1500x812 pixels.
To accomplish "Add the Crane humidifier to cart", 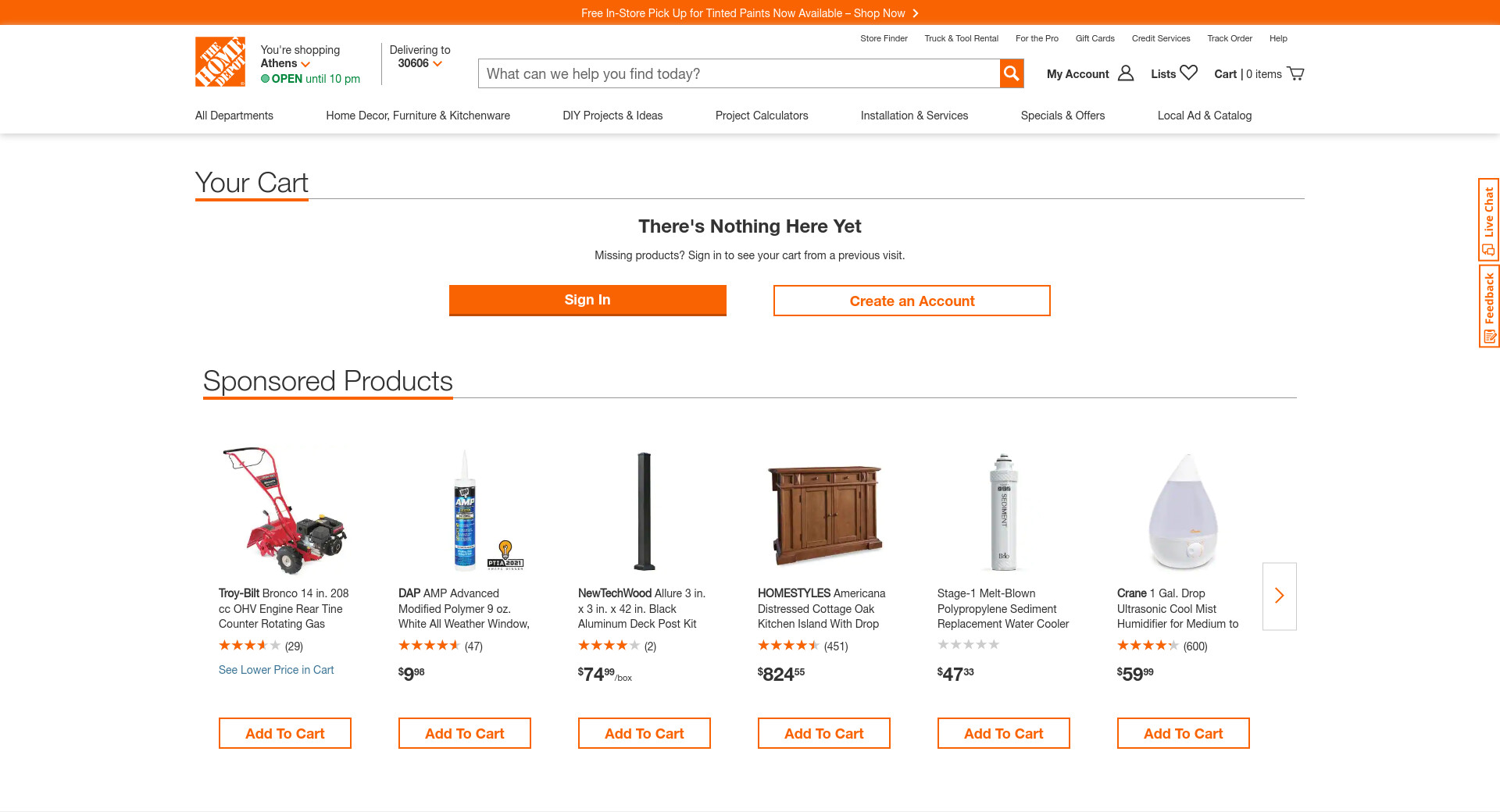I will pyautogui.click(x=1183, y=733).
